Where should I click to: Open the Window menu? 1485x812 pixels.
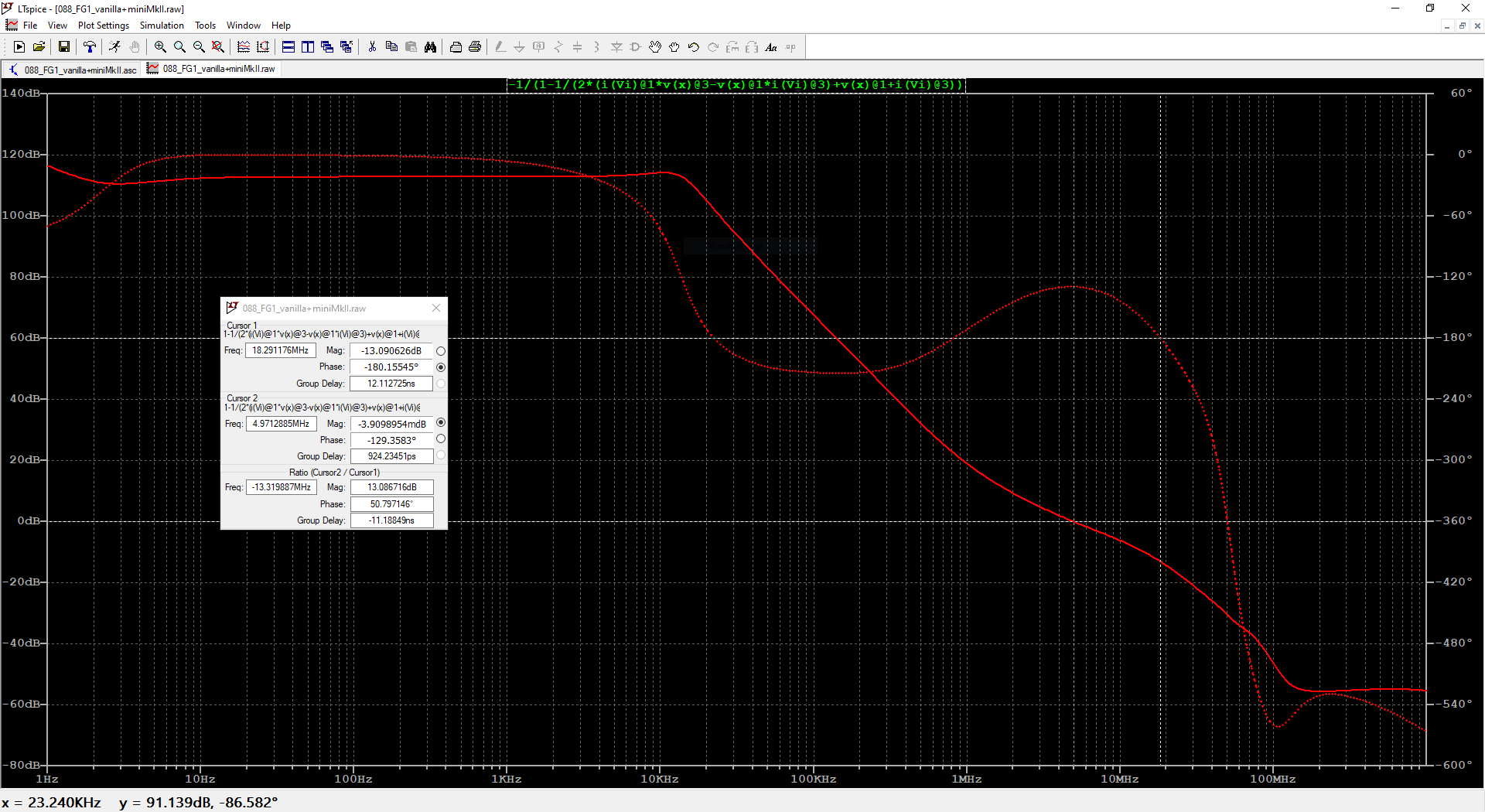tap(243, 26)
